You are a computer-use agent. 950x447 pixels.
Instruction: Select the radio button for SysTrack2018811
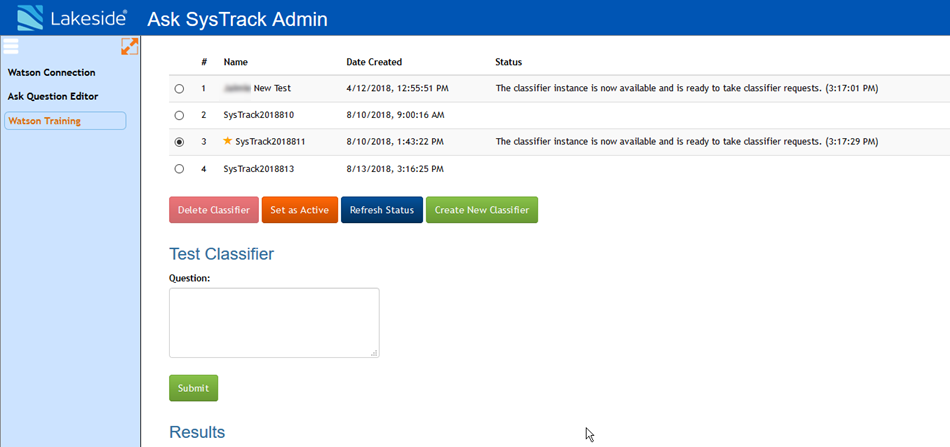(179, 142)
